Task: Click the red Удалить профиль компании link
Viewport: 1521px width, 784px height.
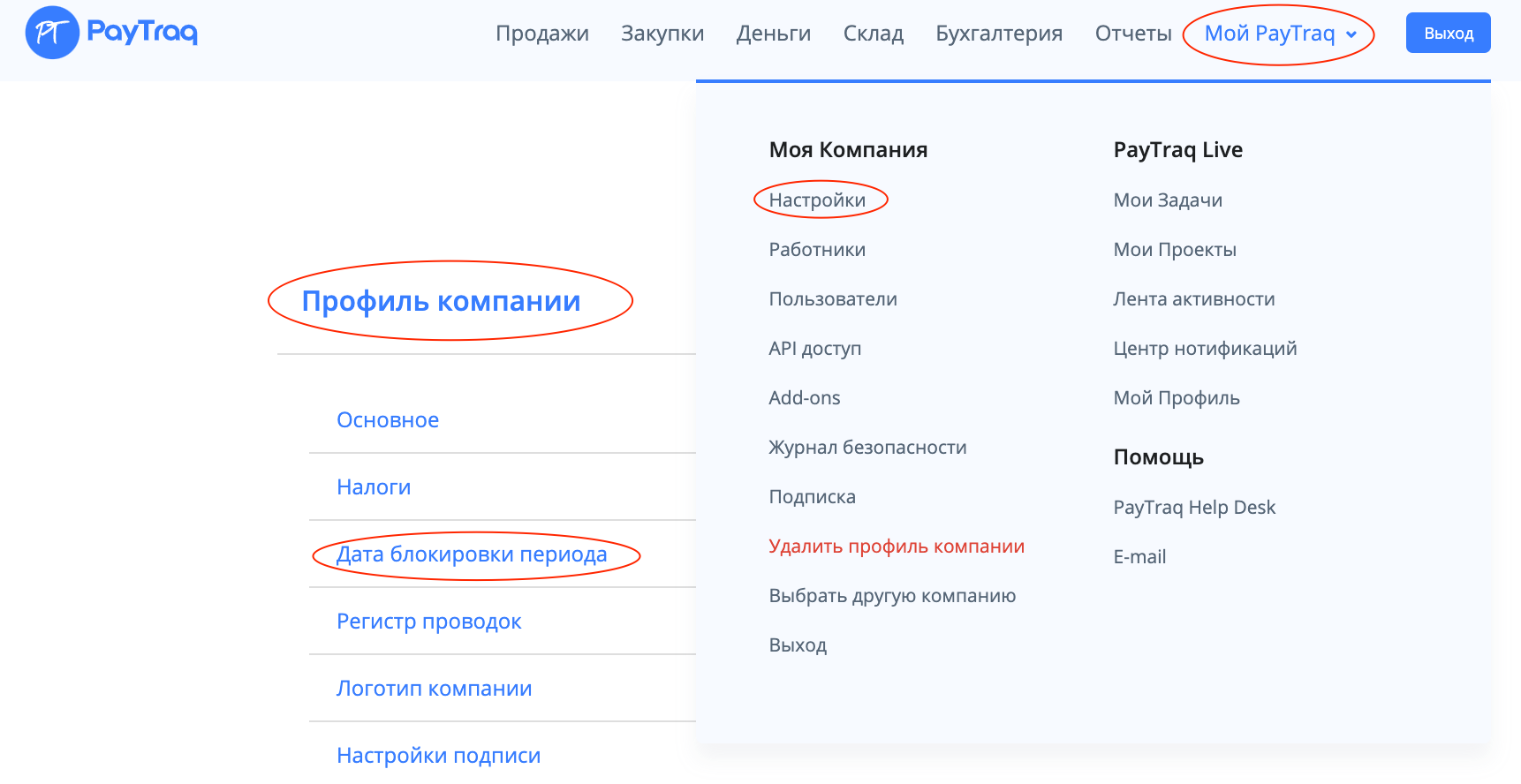Action: point(897,547)
